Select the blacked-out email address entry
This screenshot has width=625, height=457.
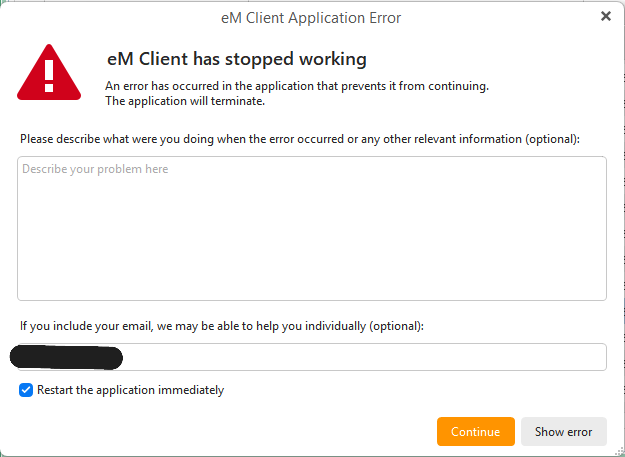pos(66,357)
